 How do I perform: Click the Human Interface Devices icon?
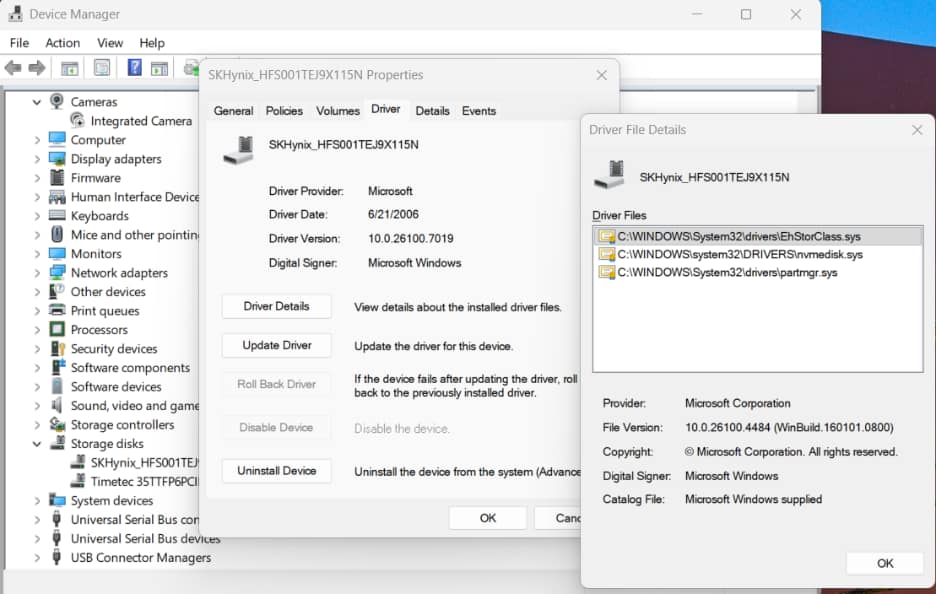tap(57, 196)
